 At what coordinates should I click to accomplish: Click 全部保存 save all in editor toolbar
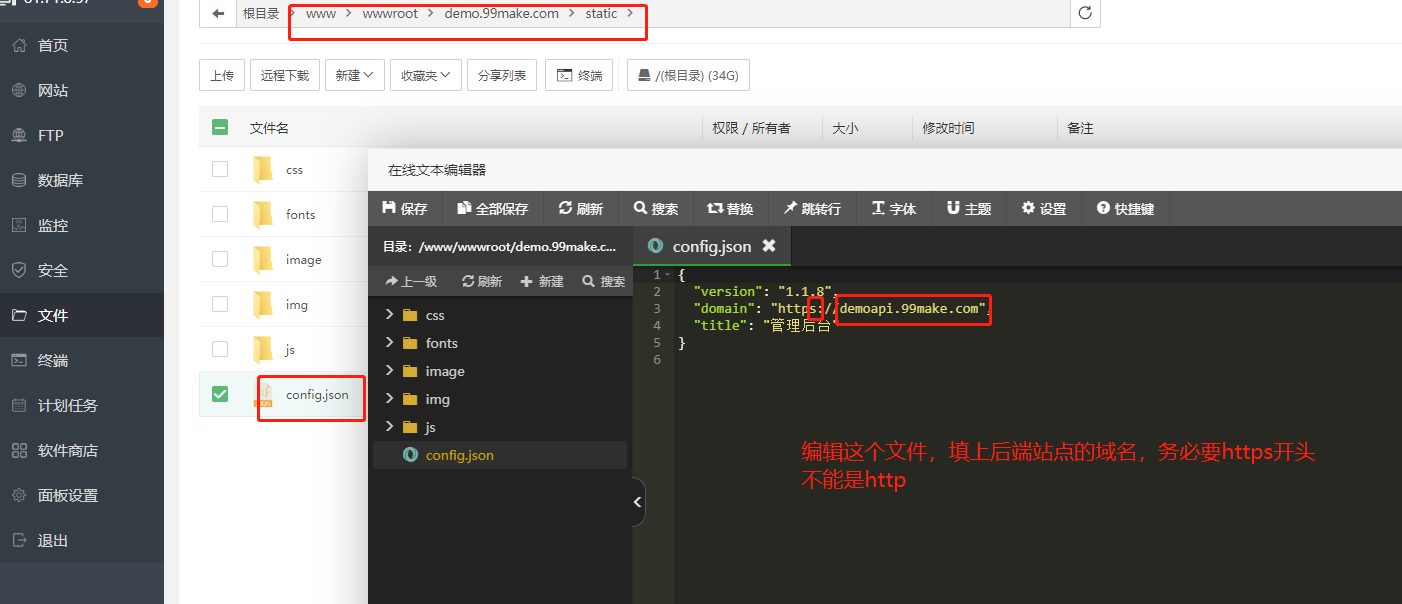point(492,208)
